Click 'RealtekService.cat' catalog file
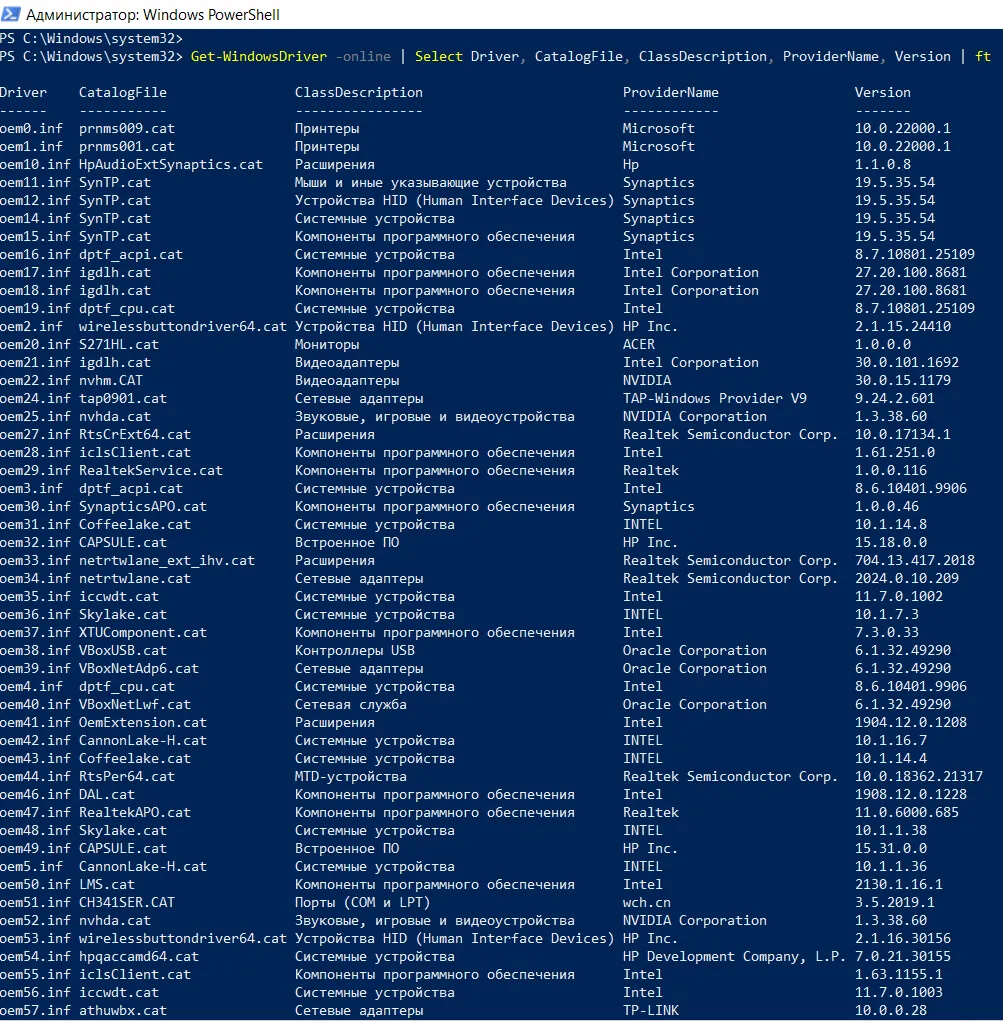 click(x=150, y=471)
